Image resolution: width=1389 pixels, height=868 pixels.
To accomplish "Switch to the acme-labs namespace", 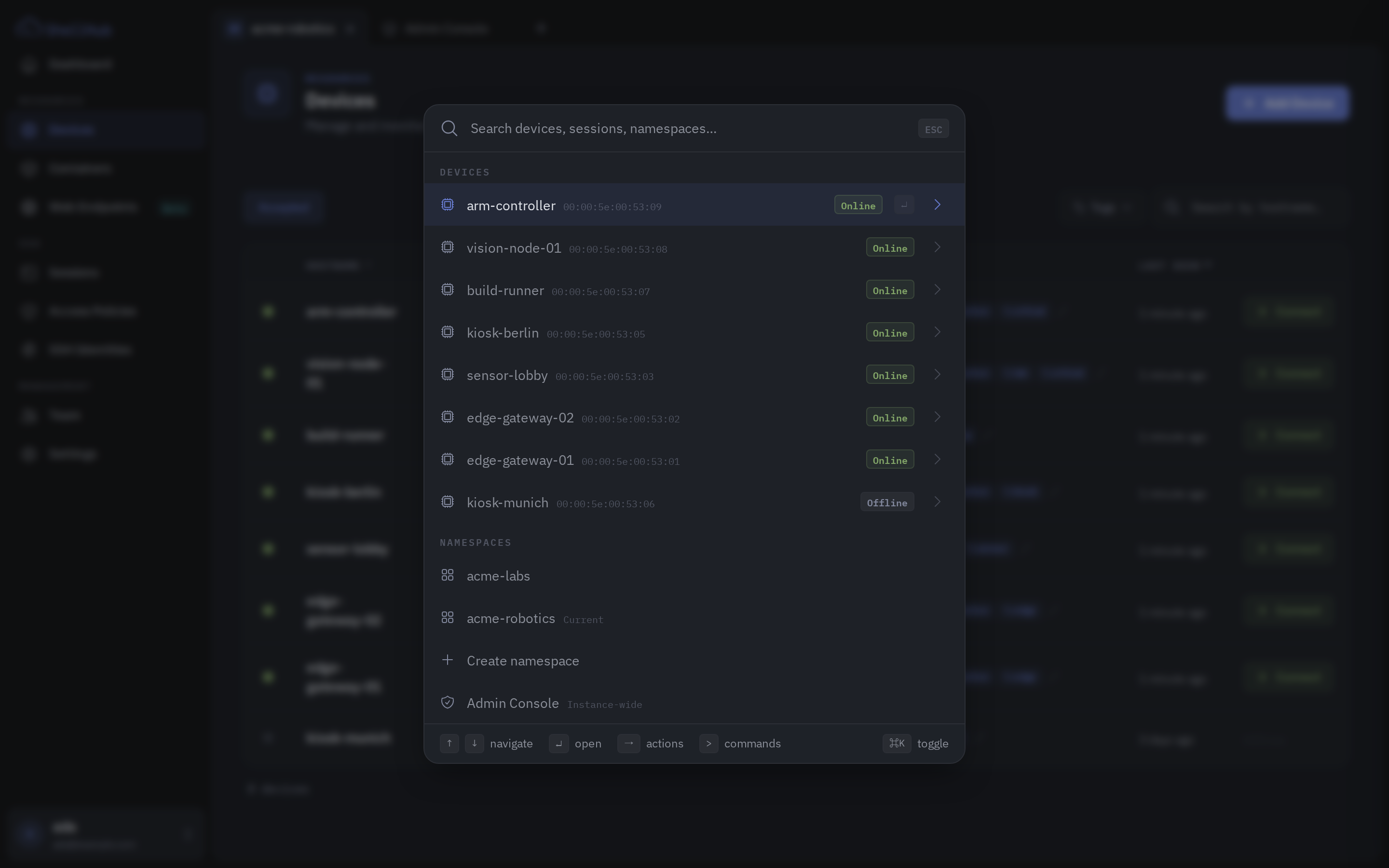I will 694,576.
